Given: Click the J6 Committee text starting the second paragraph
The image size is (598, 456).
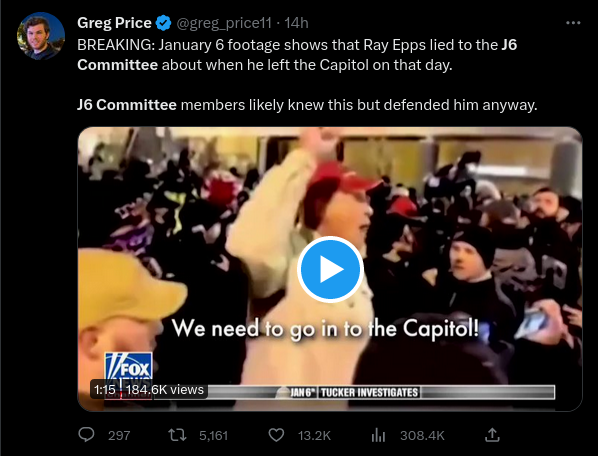Looking at the screenshot, I should [x=127, y=104].
